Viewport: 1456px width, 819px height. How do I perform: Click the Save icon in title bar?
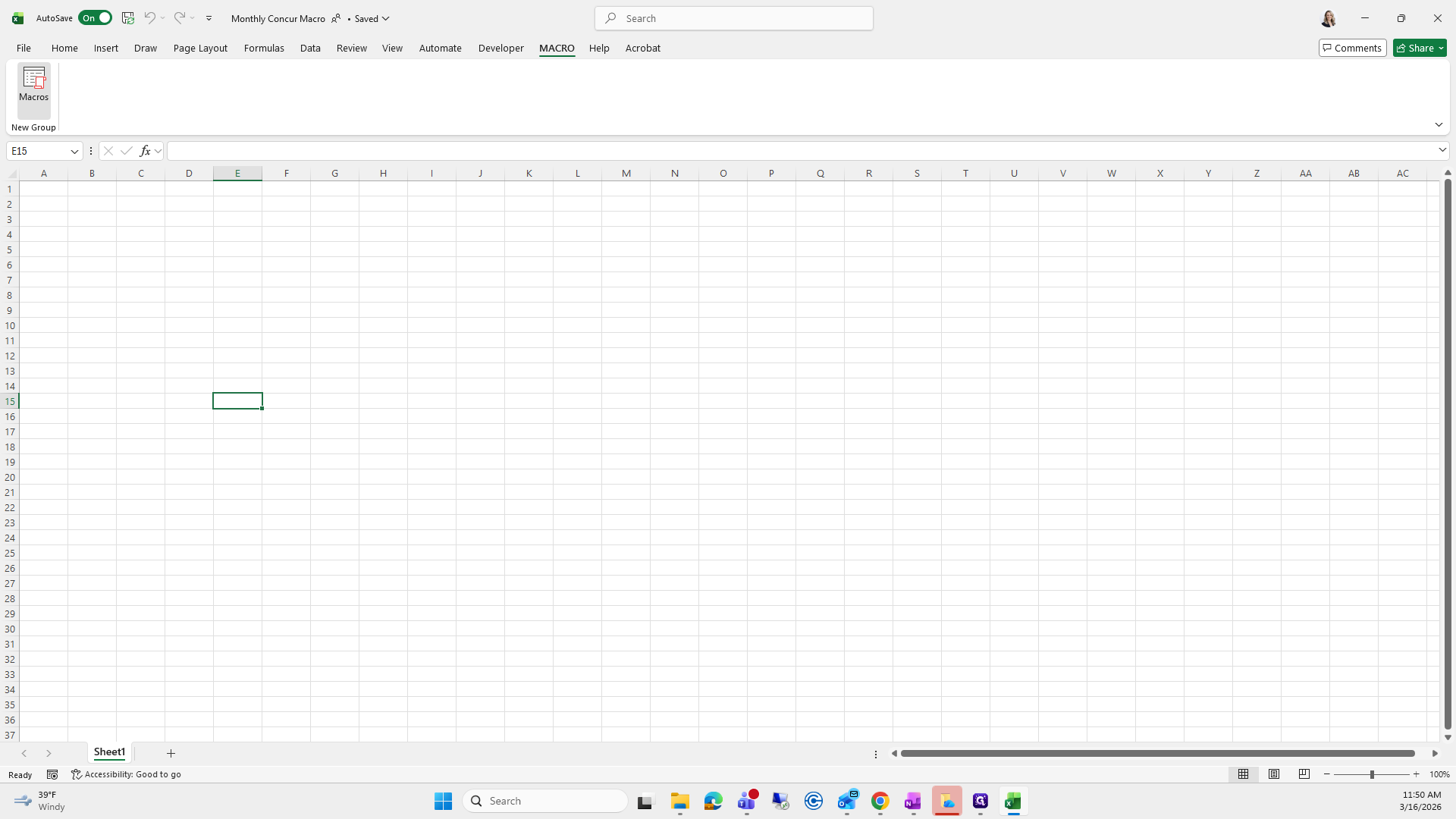coord(128,18)
